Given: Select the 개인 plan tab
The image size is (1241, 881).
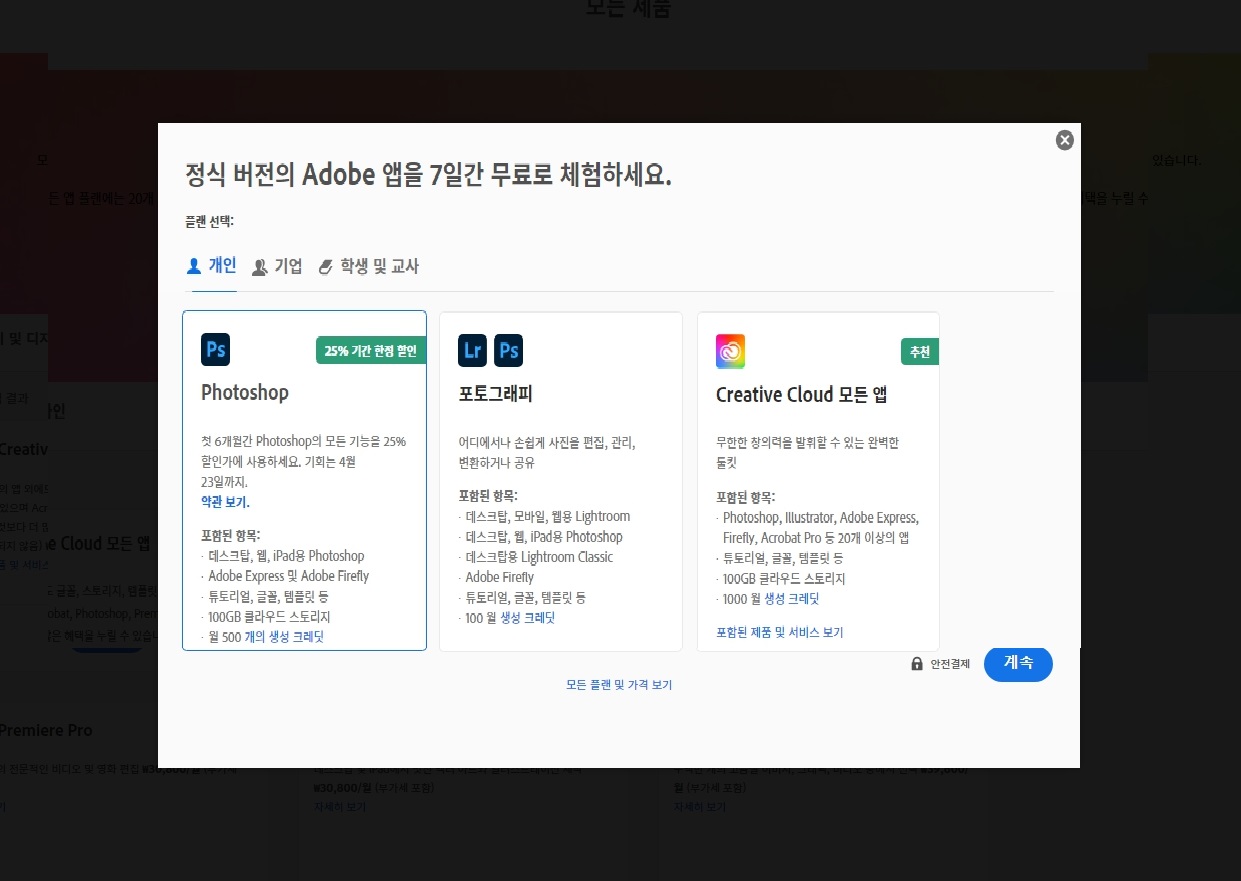Looking at the screenshot, I should [x=212, y=266].
